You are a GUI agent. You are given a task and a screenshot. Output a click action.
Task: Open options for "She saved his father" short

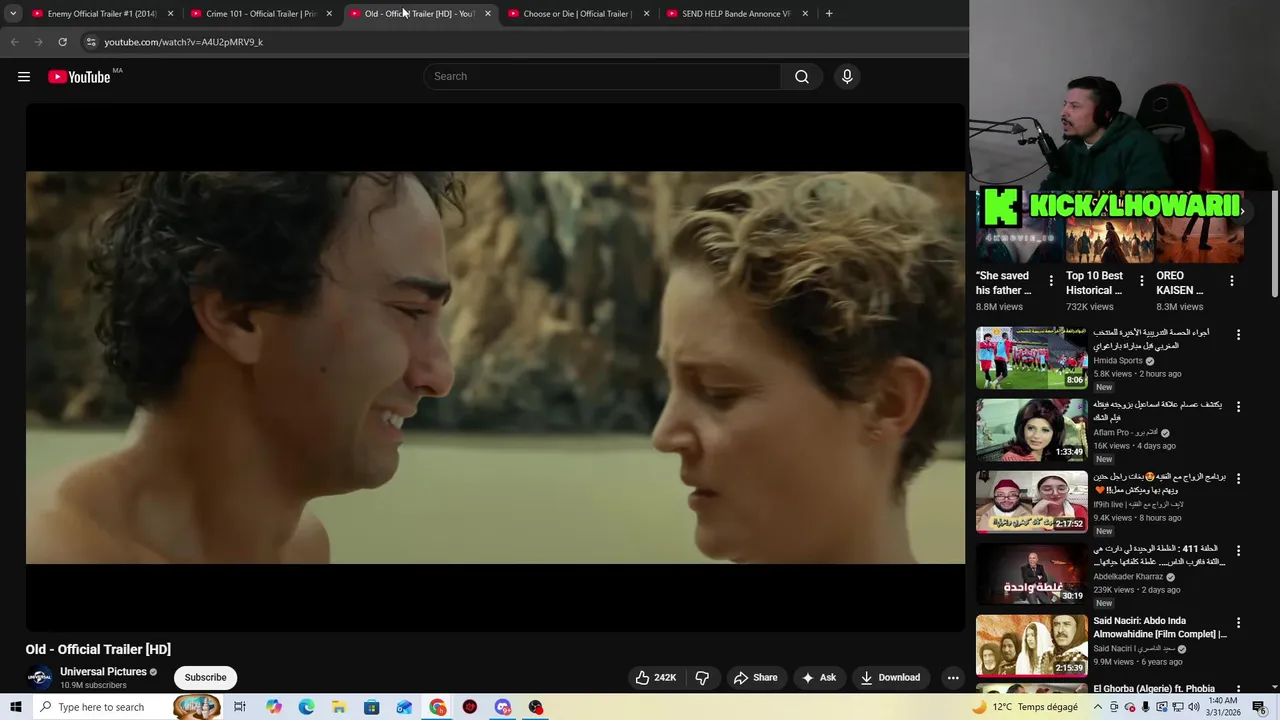point(1050,281)
